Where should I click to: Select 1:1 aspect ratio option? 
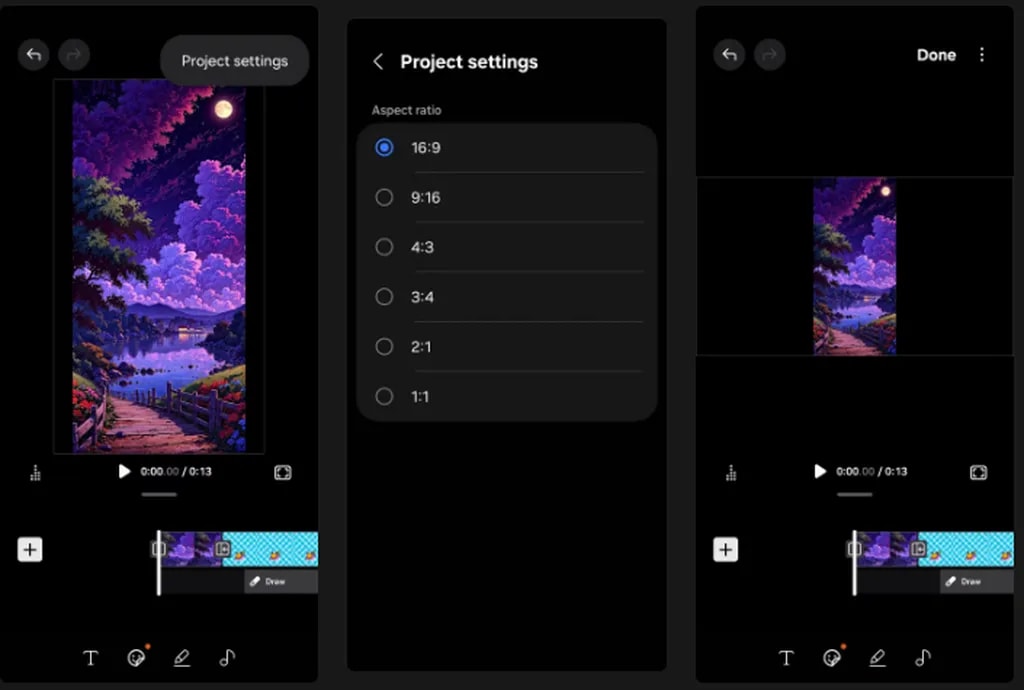click(x=384, y=397)
